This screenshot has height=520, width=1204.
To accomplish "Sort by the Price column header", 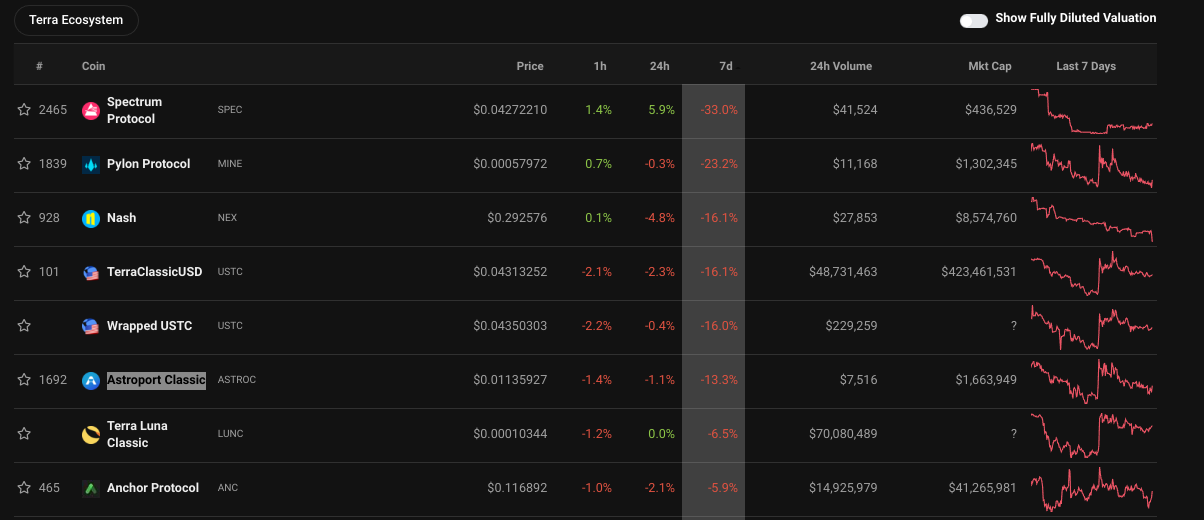I will point(530,66).
